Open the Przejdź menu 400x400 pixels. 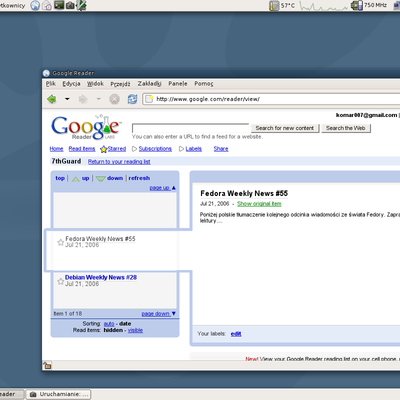pos(120,84)
